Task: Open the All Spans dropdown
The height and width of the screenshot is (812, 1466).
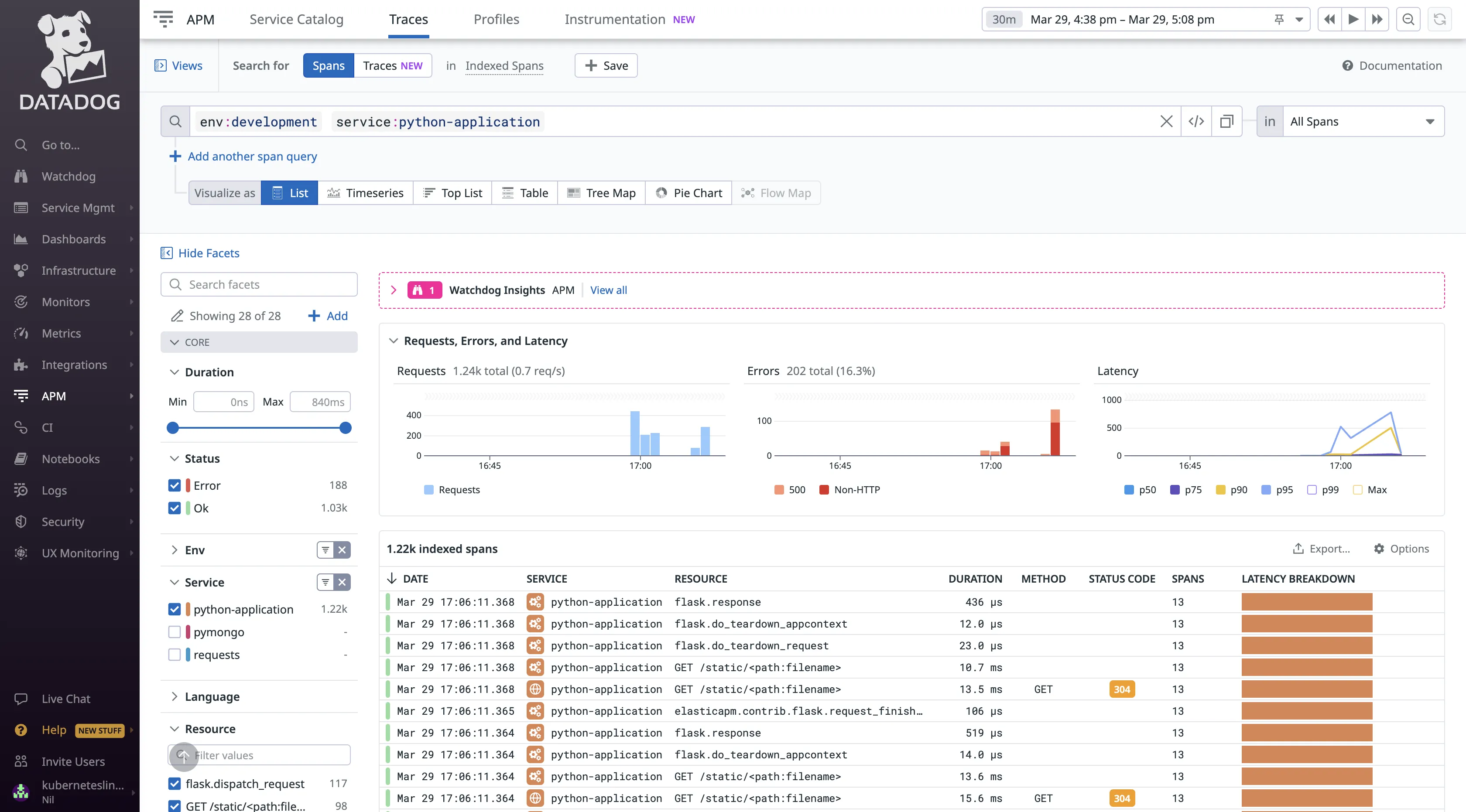Action: (x=1363, y=122)
